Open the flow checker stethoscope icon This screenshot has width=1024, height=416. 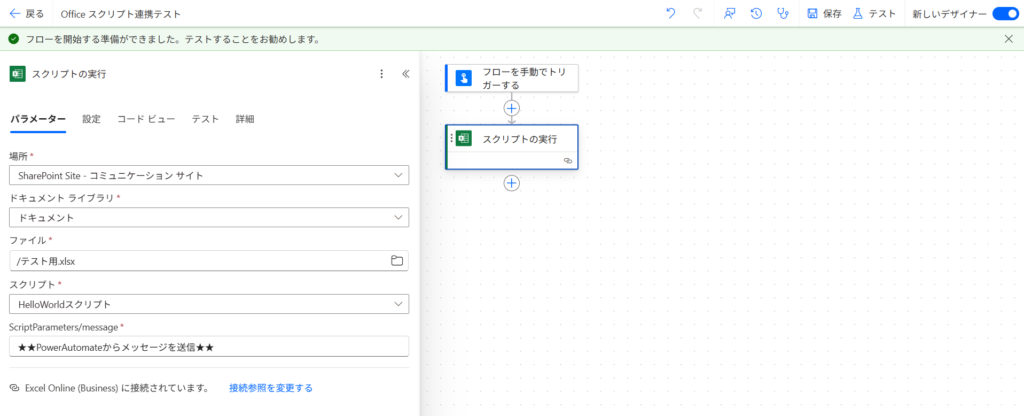pos(782,14)
